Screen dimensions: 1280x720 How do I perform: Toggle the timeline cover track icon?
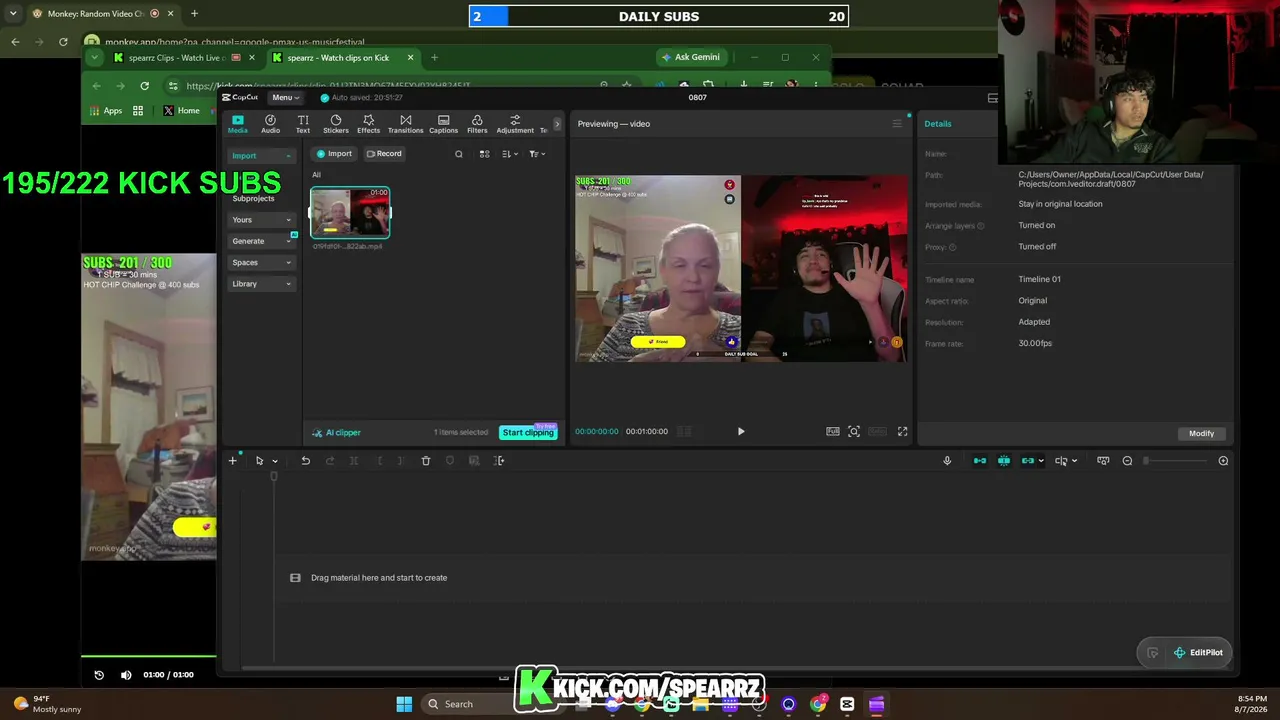tap(1103, 461)
